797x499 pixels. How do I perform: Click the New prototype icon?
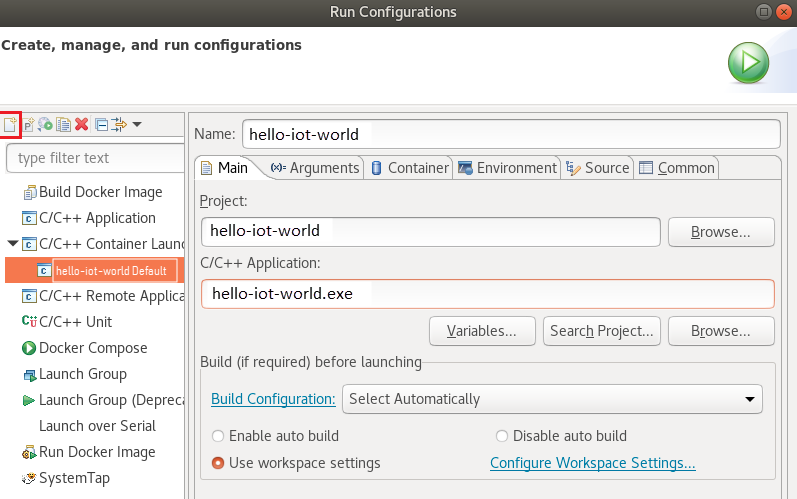29,124
